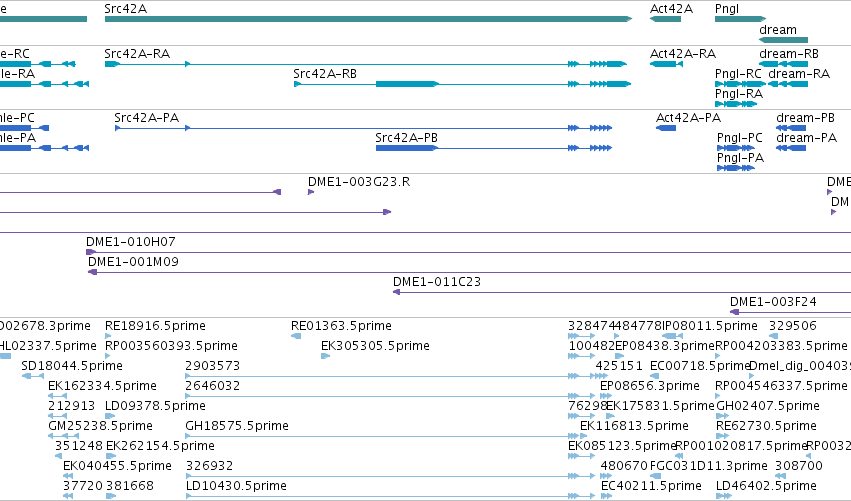Select the DME1-011C23 clone label
The width and height of the screenshot is (851, 501).
pyautogui.click(x=437, y=282)
